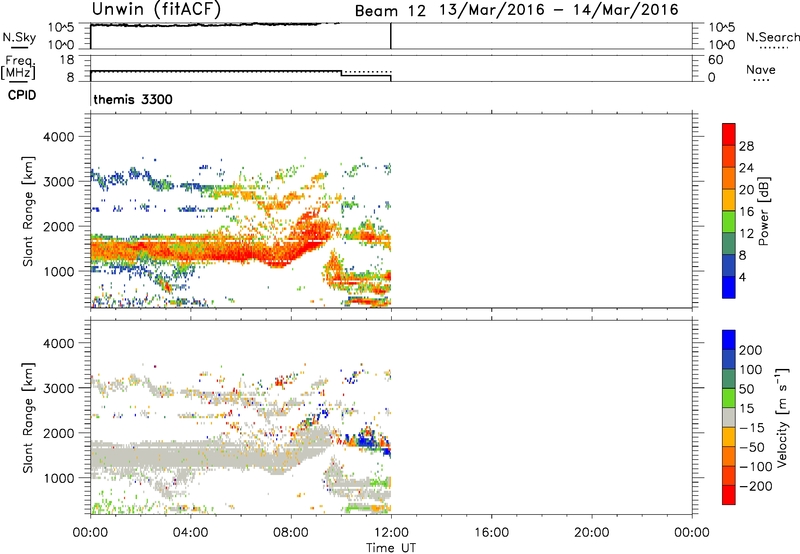Viewport: 800px width, 554px height.
Task: Click the '-200' velocity color bar label
Action: coord(755,486)
